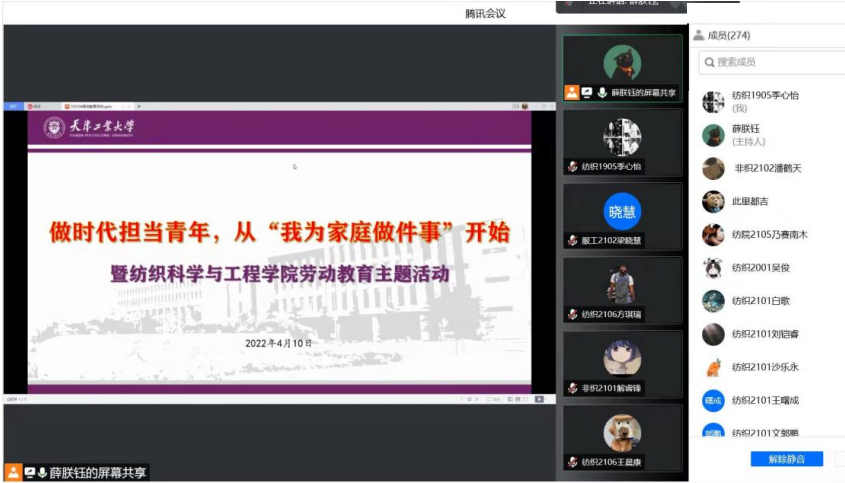The image size is (845, 483).
Task: Click the green microphone icon in 薛朕钰's video tile
Action: coord(602,93)
